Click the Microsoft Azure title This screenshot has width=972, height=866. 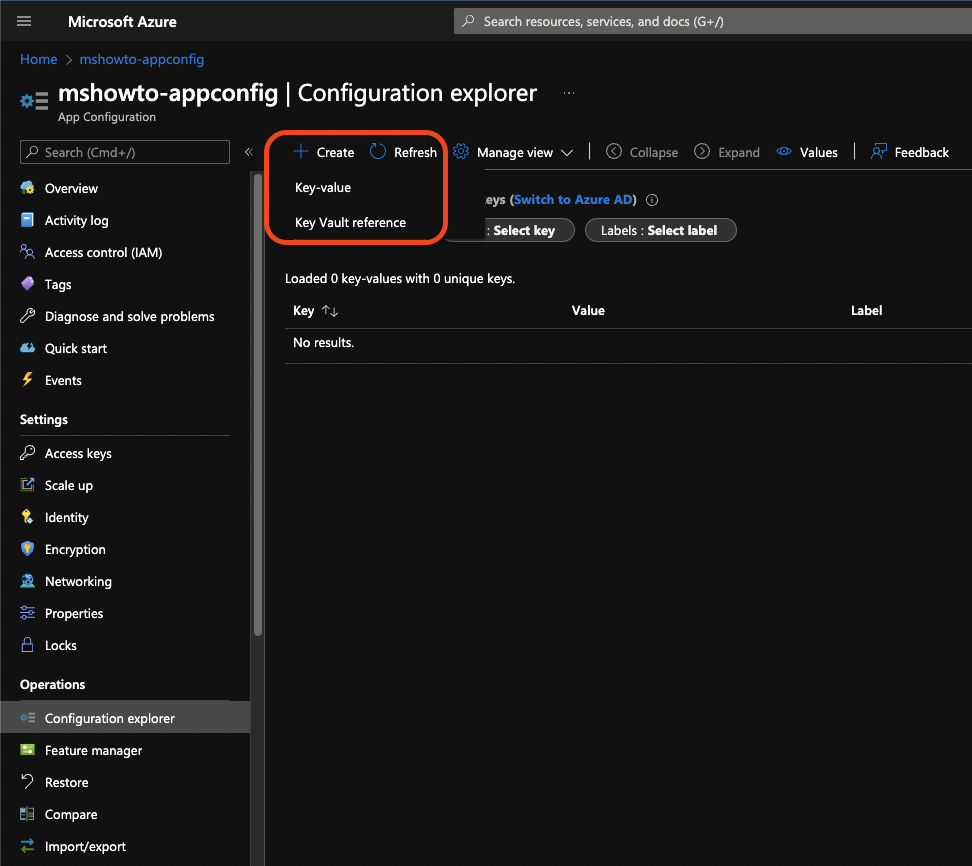[x=122, y=22]
